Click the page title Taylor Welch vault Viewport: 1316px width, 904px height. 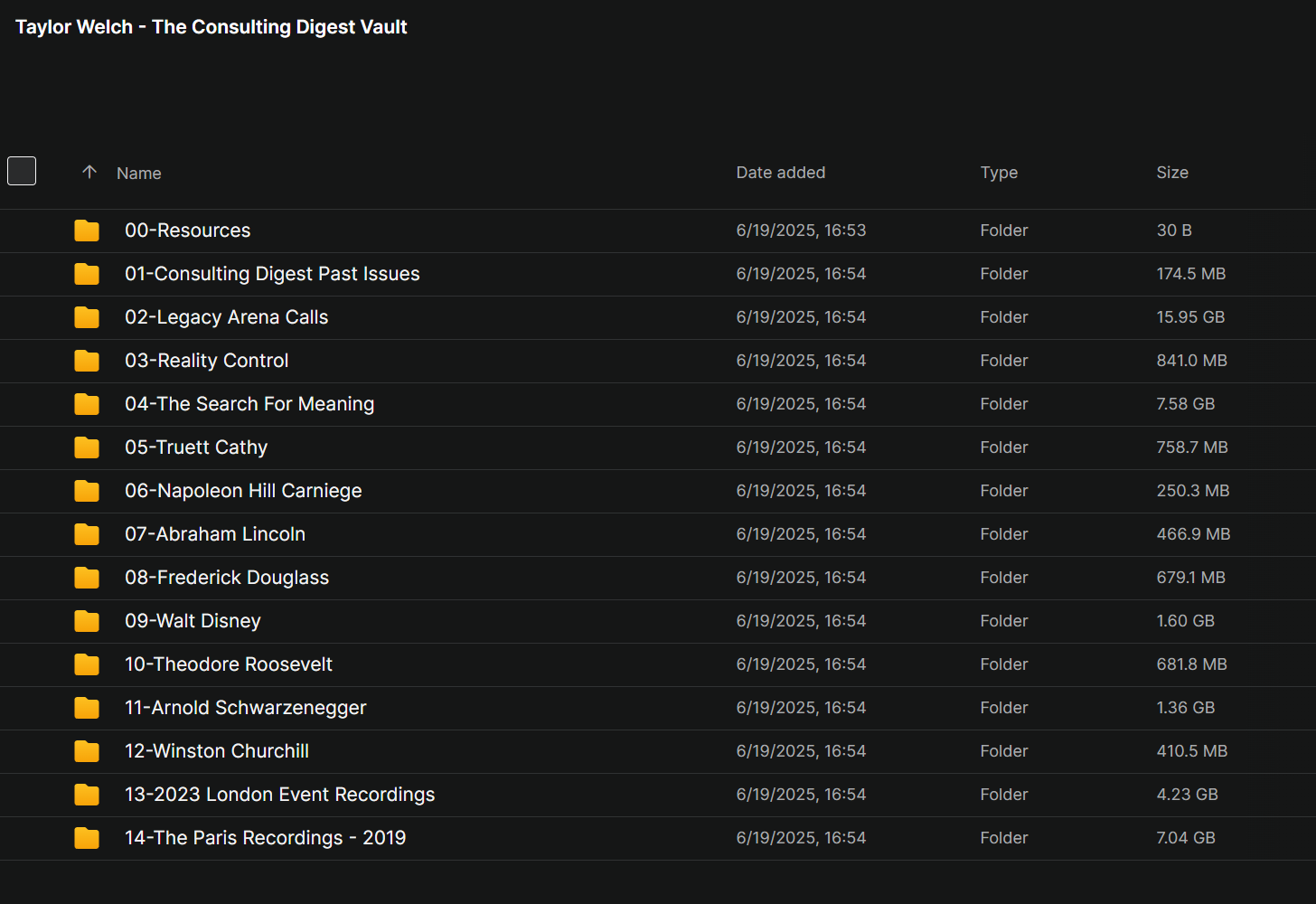point(211,27)
